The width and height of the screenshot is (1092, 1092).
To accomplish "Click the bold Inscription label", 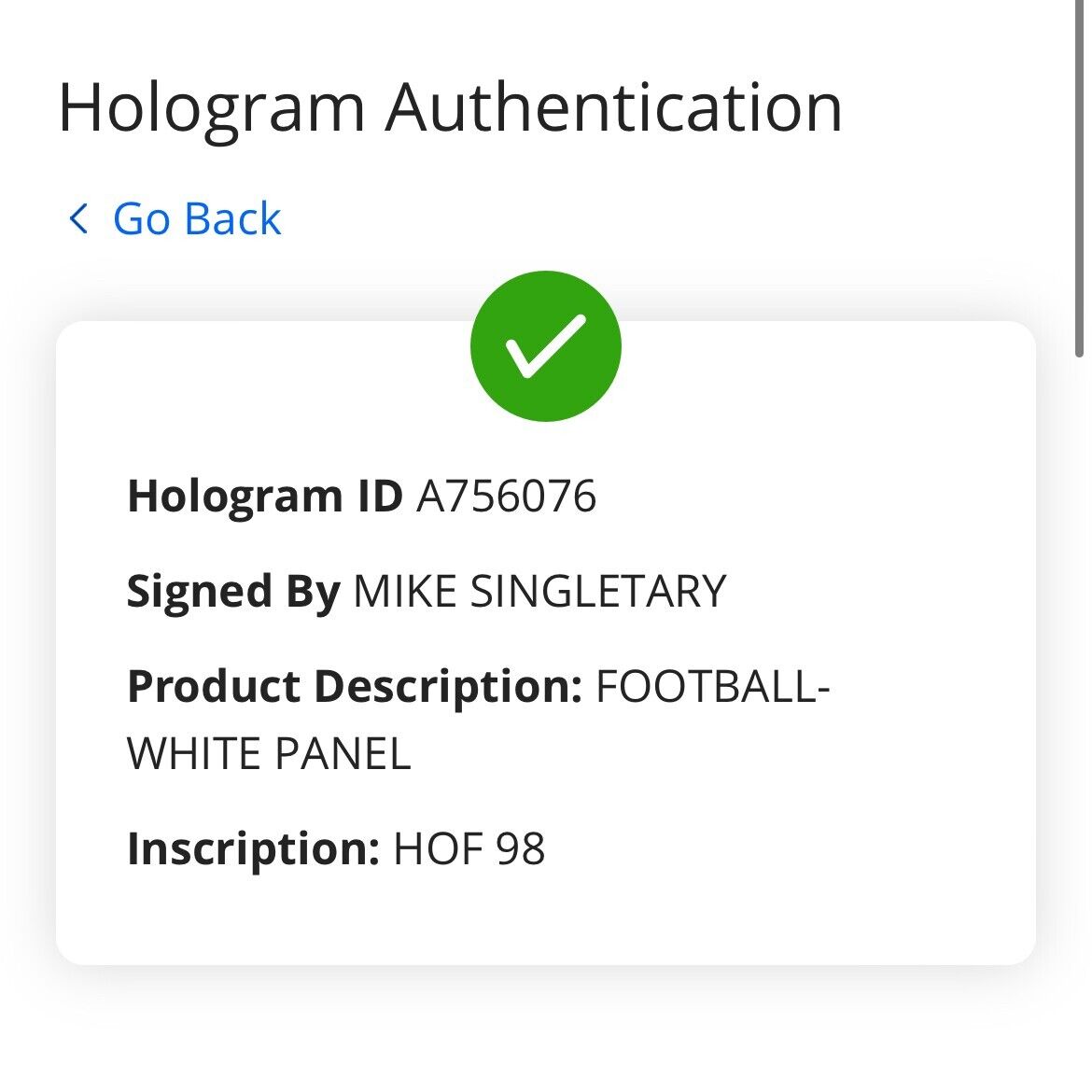I will coord(253,848).
